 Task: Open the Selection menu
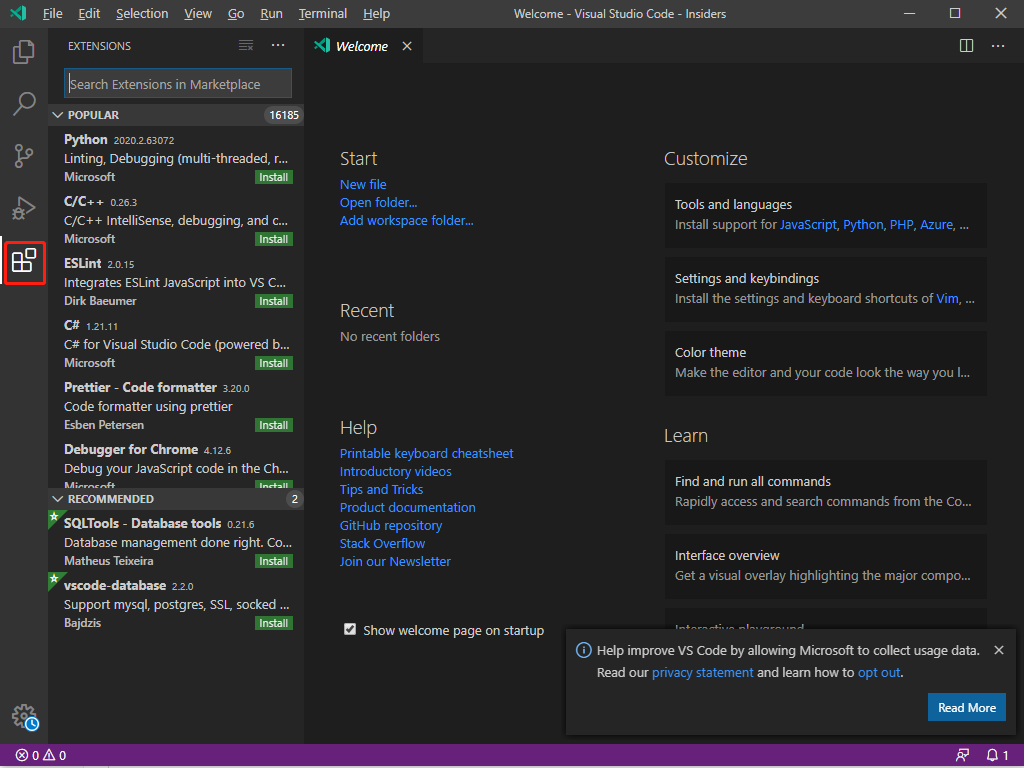coord(142,14)
